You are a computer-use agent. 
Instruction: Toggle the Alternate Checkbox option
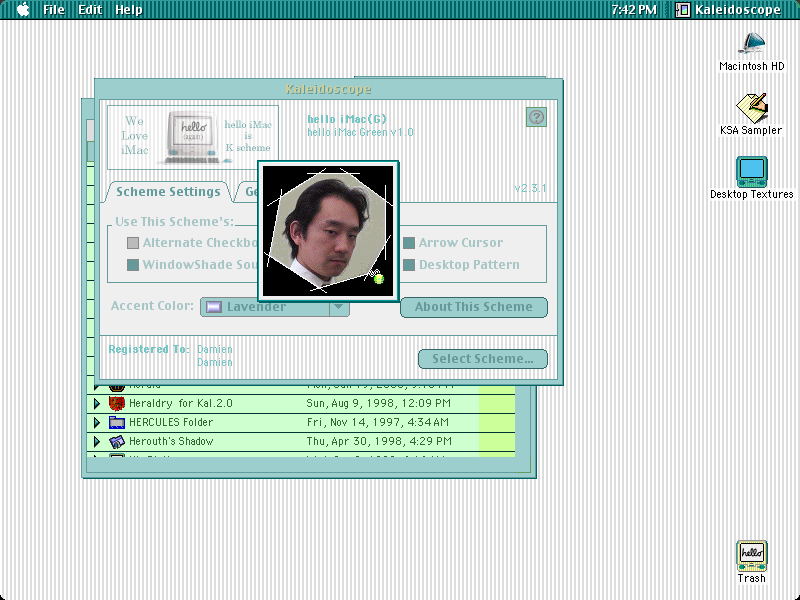[x=133, y=243]
